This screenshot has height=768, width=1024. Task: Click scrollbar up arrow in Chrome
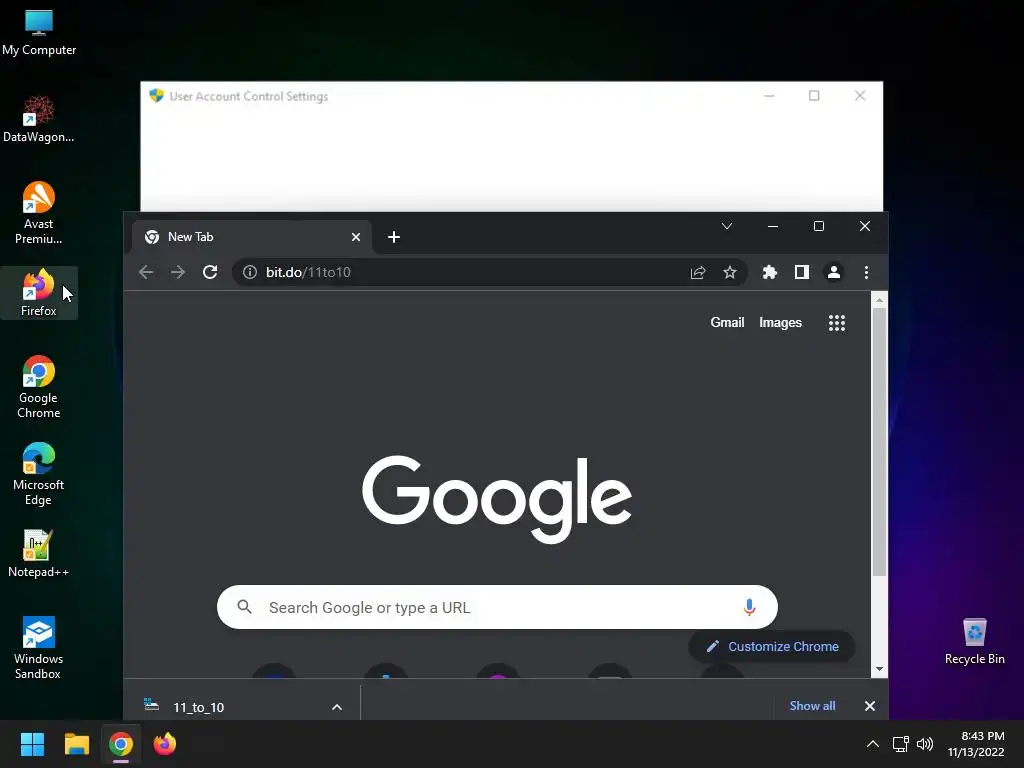click(x=880, y=300)
